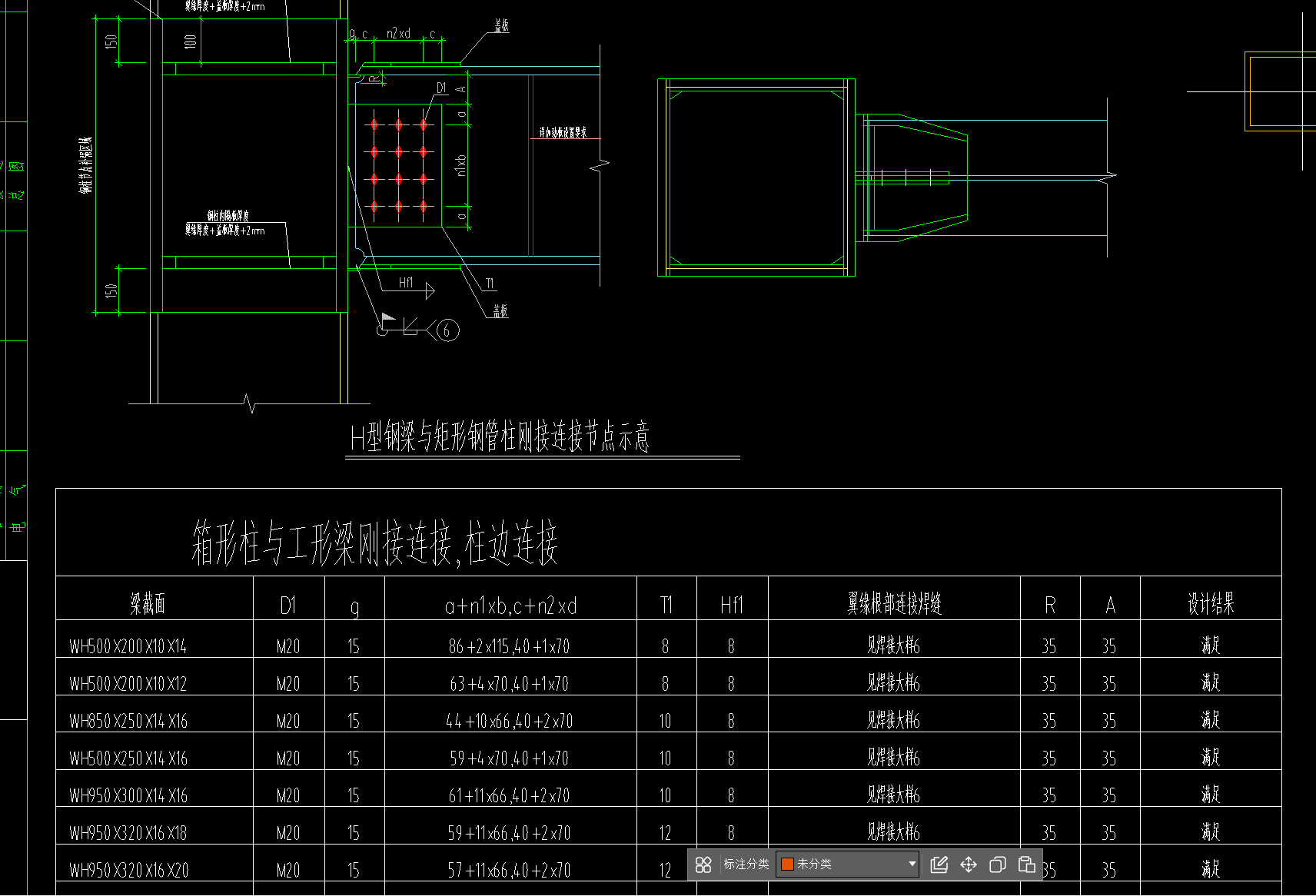Click the Hf1 weld label in the drawing
Screen dimensions: 1316x896
click(x=406, y=283)
